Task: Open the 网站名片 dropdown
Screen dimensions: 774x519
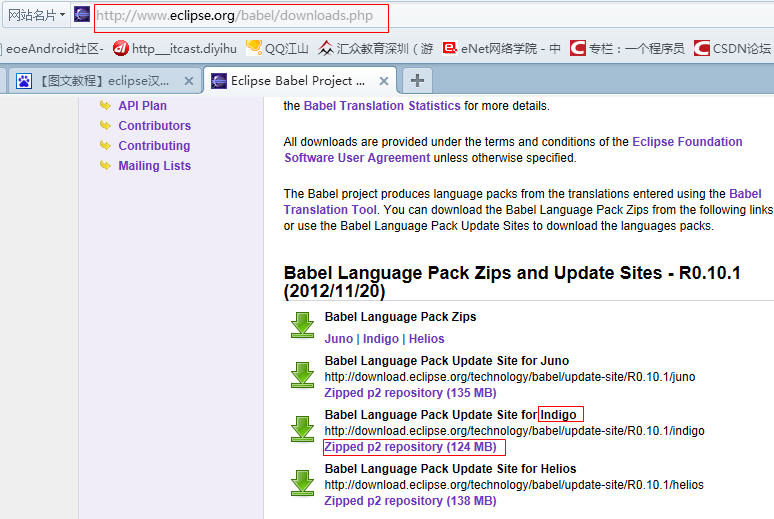Action: tap(37, 15)
